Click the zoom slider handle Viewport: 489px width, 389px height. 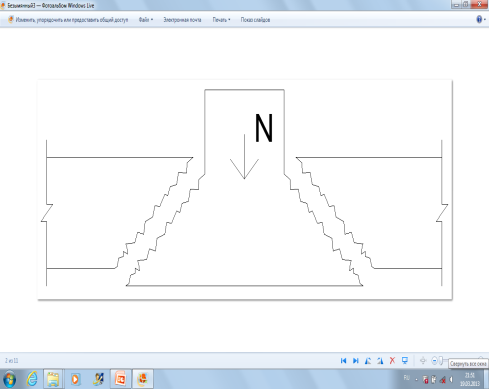[441, 361]
